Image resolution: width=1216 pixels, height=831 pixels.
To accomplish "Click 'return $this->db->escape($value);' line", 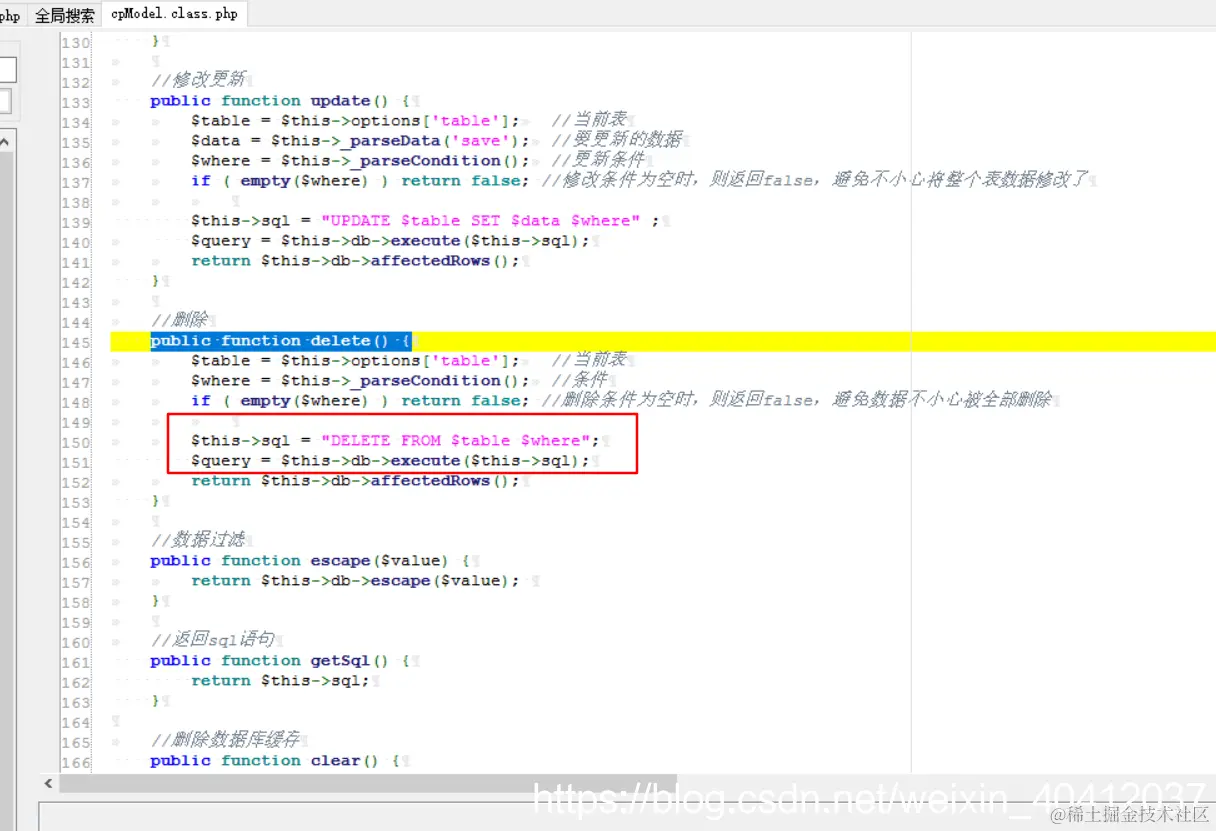I will [356, 581].
